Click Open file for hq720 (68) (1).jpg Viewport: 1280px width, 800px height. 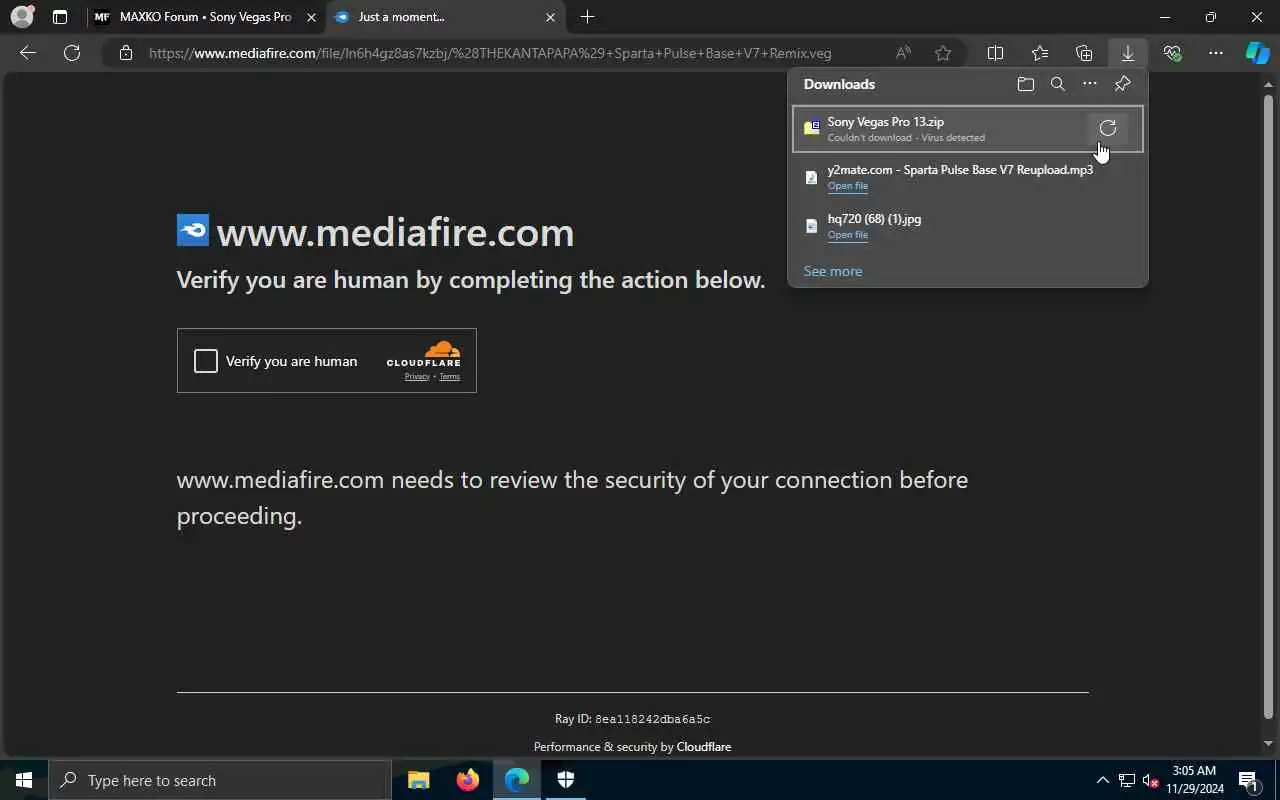pos(847,235)
